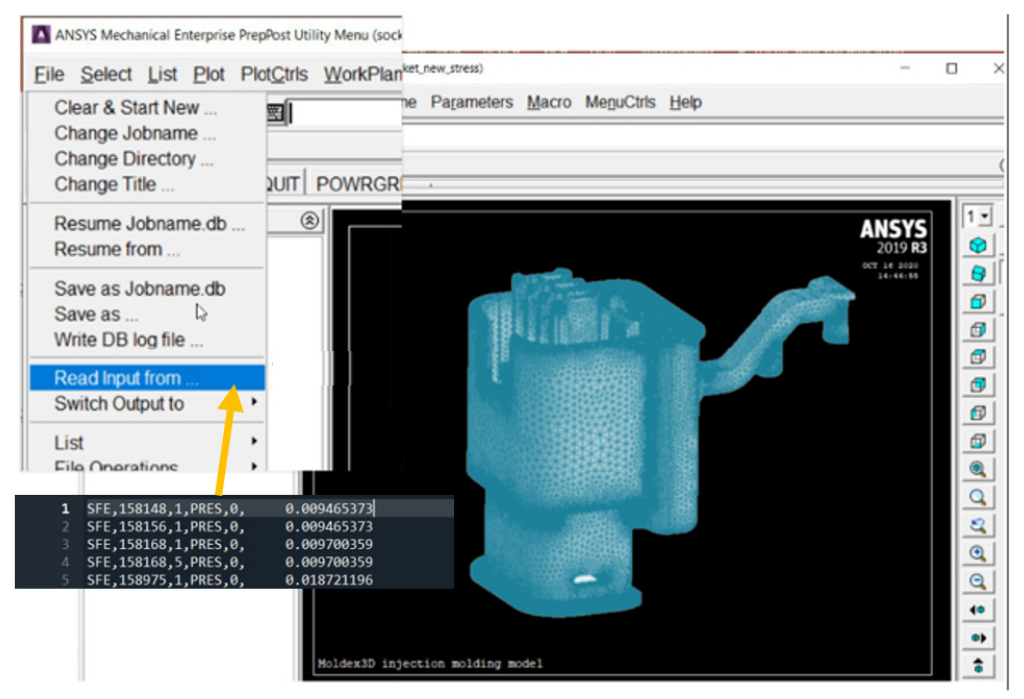Viewport: 1024px width, 699px height.
Task: Click the Fit View zoom icon
Action: coord(978,469)
